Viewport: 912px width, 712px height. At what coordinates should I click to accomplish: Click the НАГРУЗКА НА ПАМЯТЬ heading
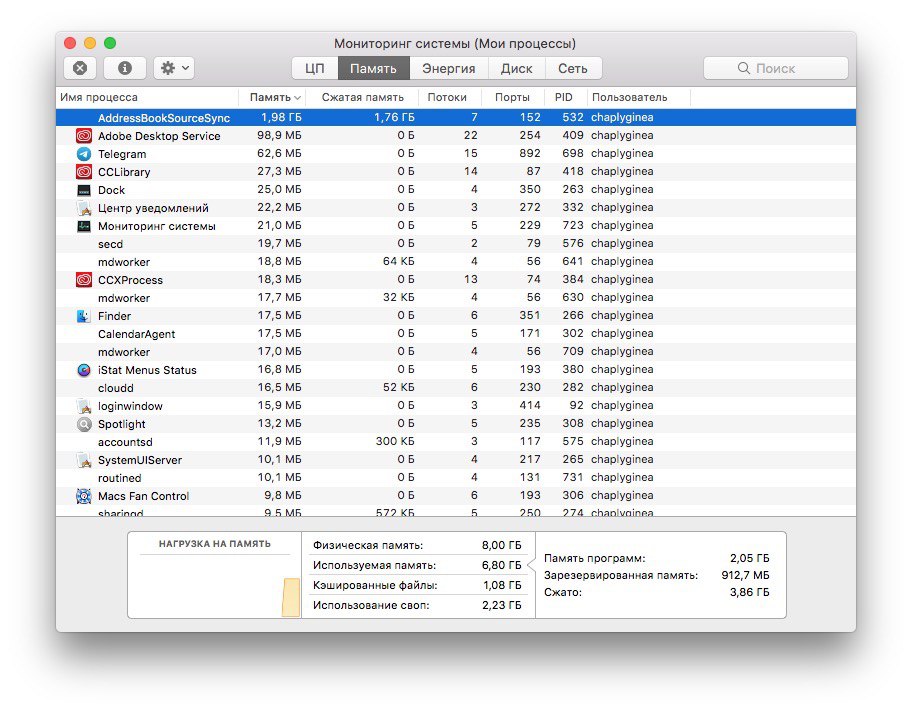pyautogui.click(x=215, y=544)
